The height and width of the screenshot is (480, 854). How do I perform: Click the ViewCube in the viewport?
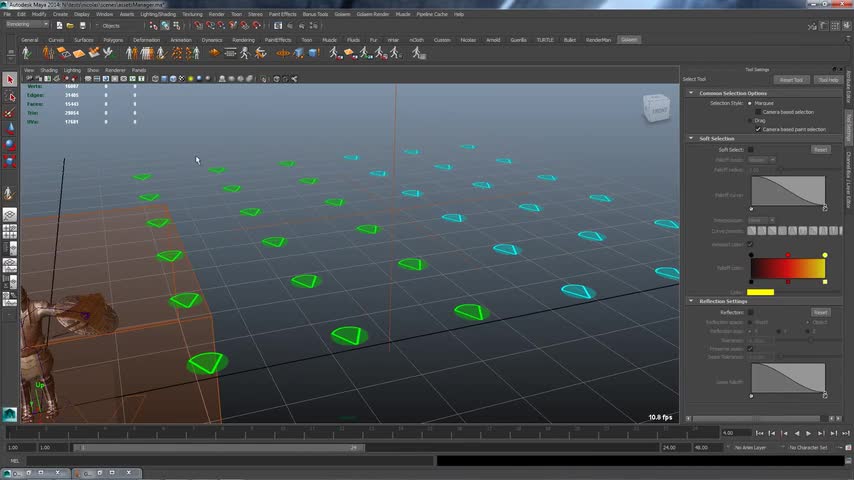click(656, 108)
